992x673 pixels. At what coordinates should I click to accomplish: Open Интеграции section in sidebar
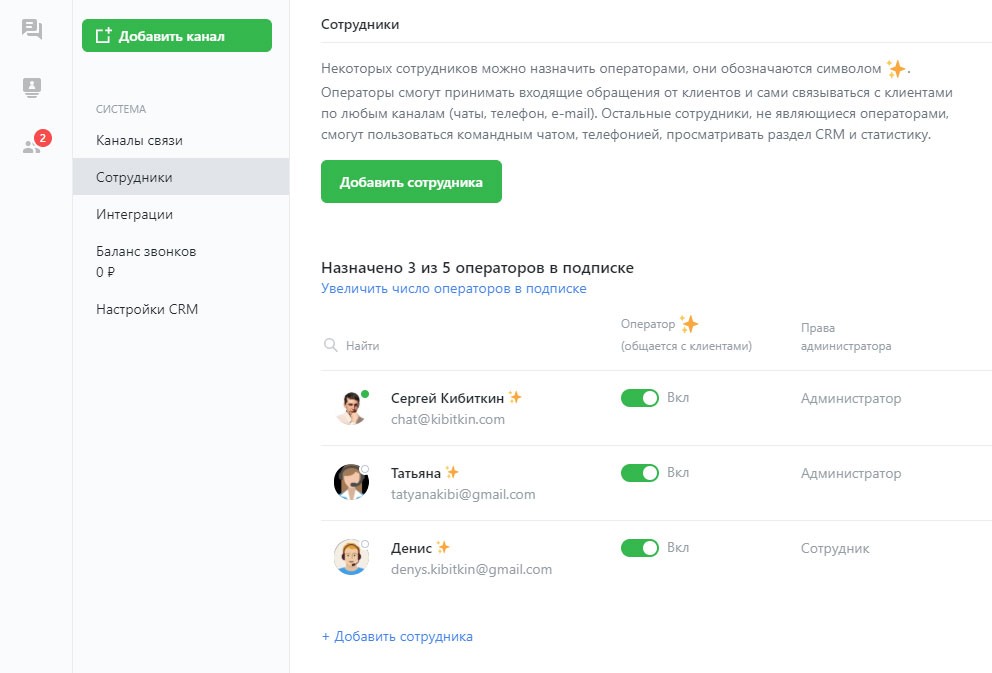click(x=134, y=214)
